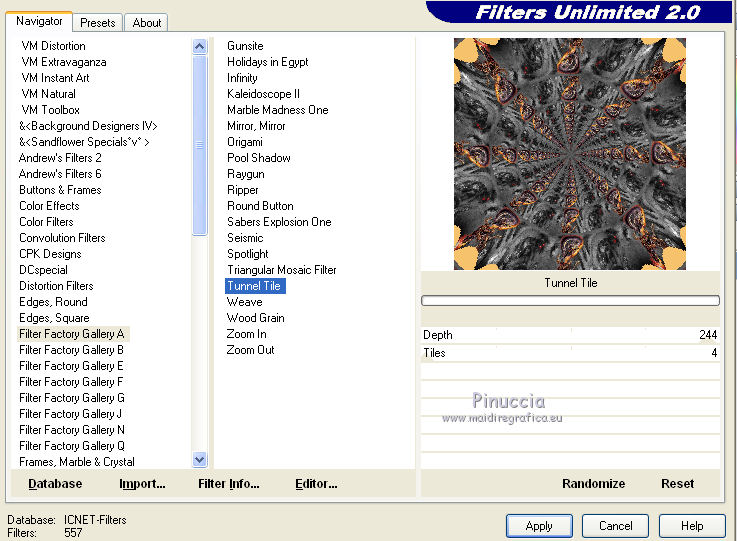Choose the Infinity filter
Image resolution: width=737 pixels, height=541 pixels.
click(242, 78)
